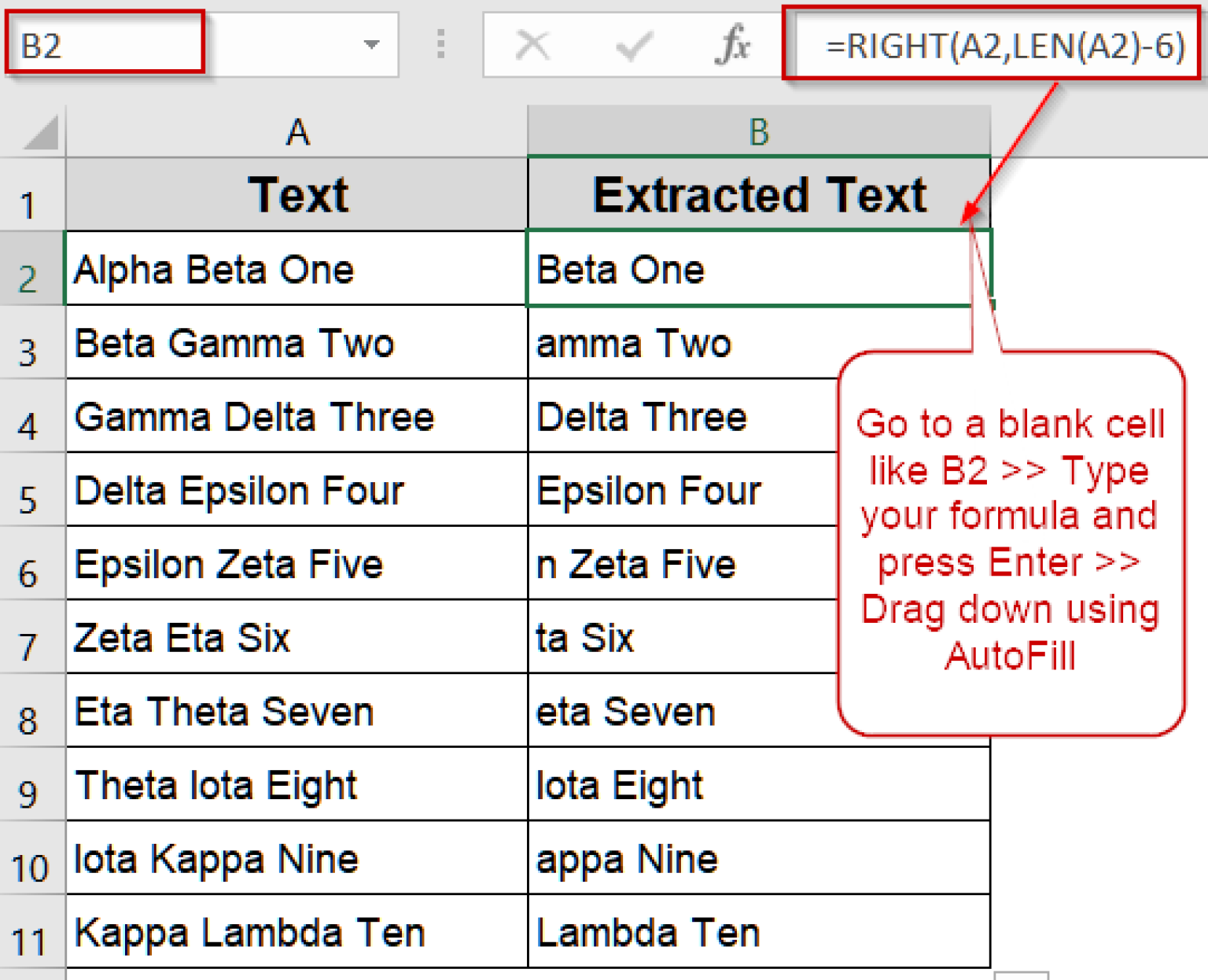Click the formula bar resize dots handle
The image size is (1208, 980).
click(x=441, y=45)
